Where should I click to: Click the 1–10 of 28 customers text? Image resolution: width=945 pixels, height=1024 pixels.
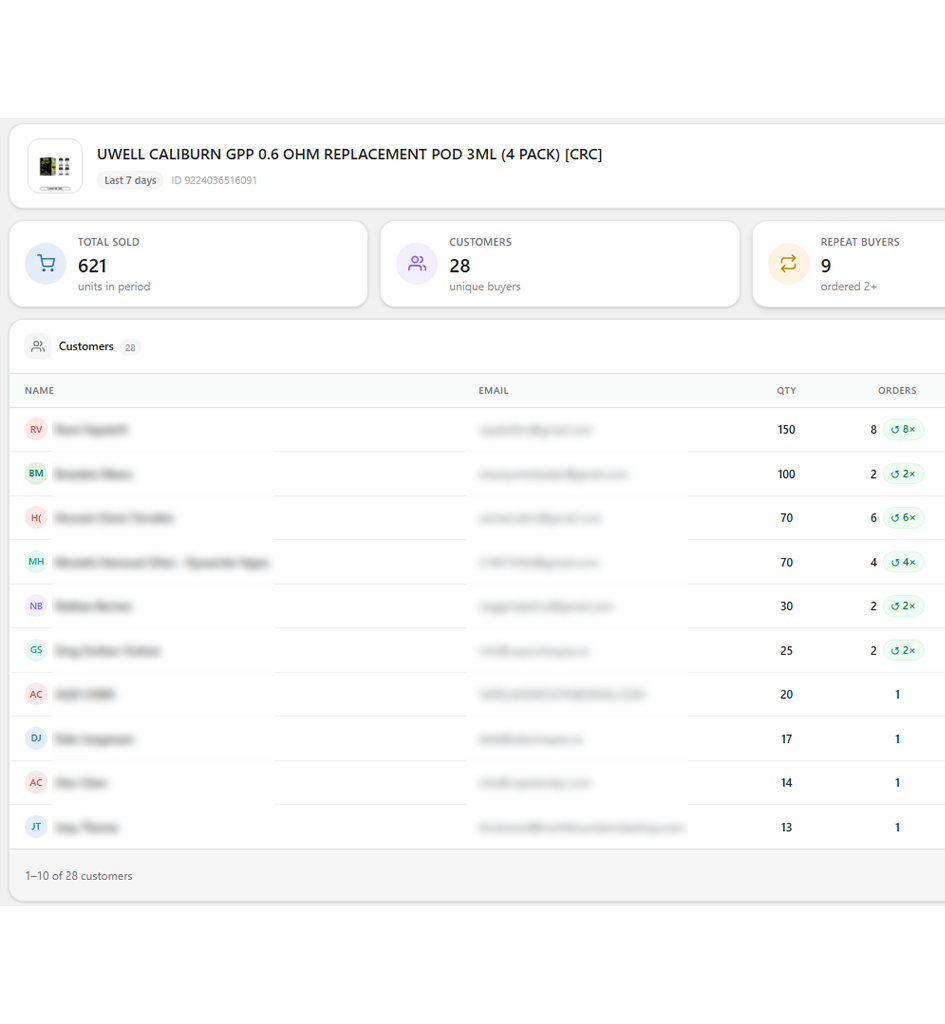(78, 876)
